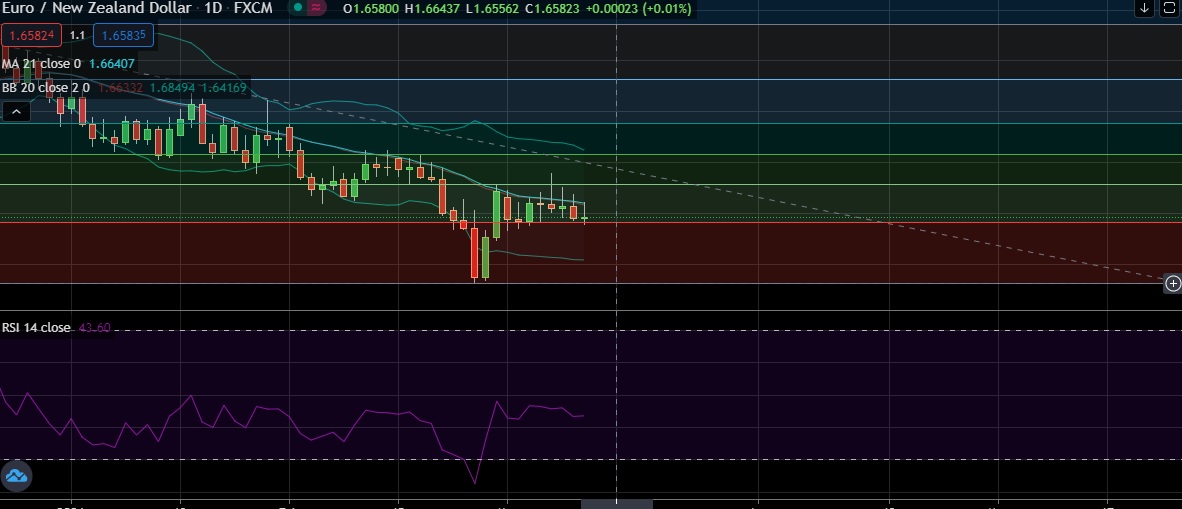
Task: Click the spread value 1.1
Action: (x=77, y=35)
